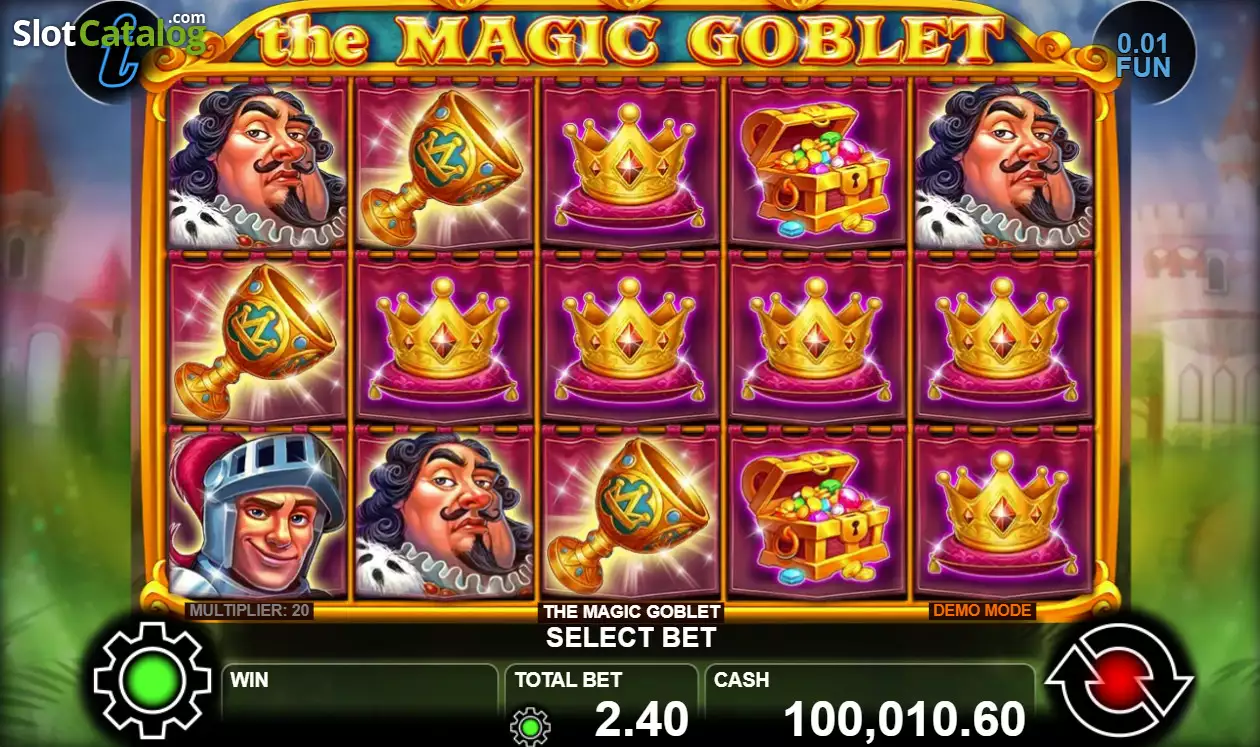Click the SlotCatalog.com watermark link
The height and width of the screenshot is (747, 1260).
pos(109,33)
